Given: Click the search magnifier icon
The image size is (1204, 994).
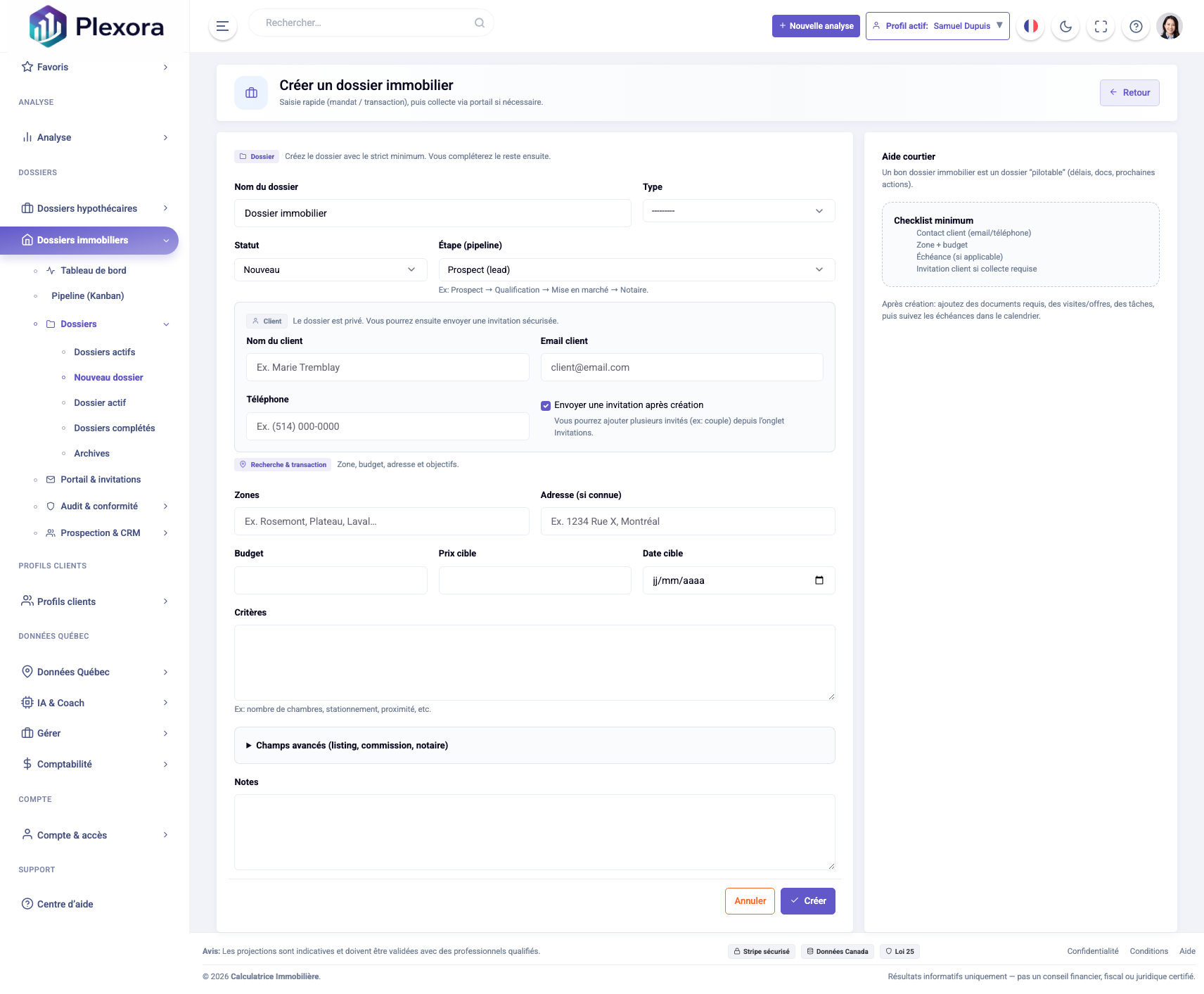Looking at the screenshot, I should click(480, 23).
